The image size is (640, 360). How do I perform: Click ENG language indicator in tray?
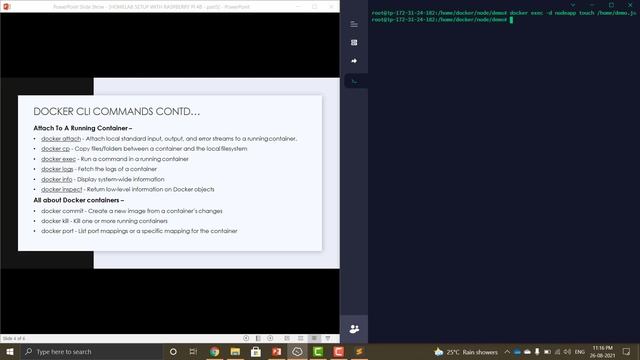coord(580,352)
